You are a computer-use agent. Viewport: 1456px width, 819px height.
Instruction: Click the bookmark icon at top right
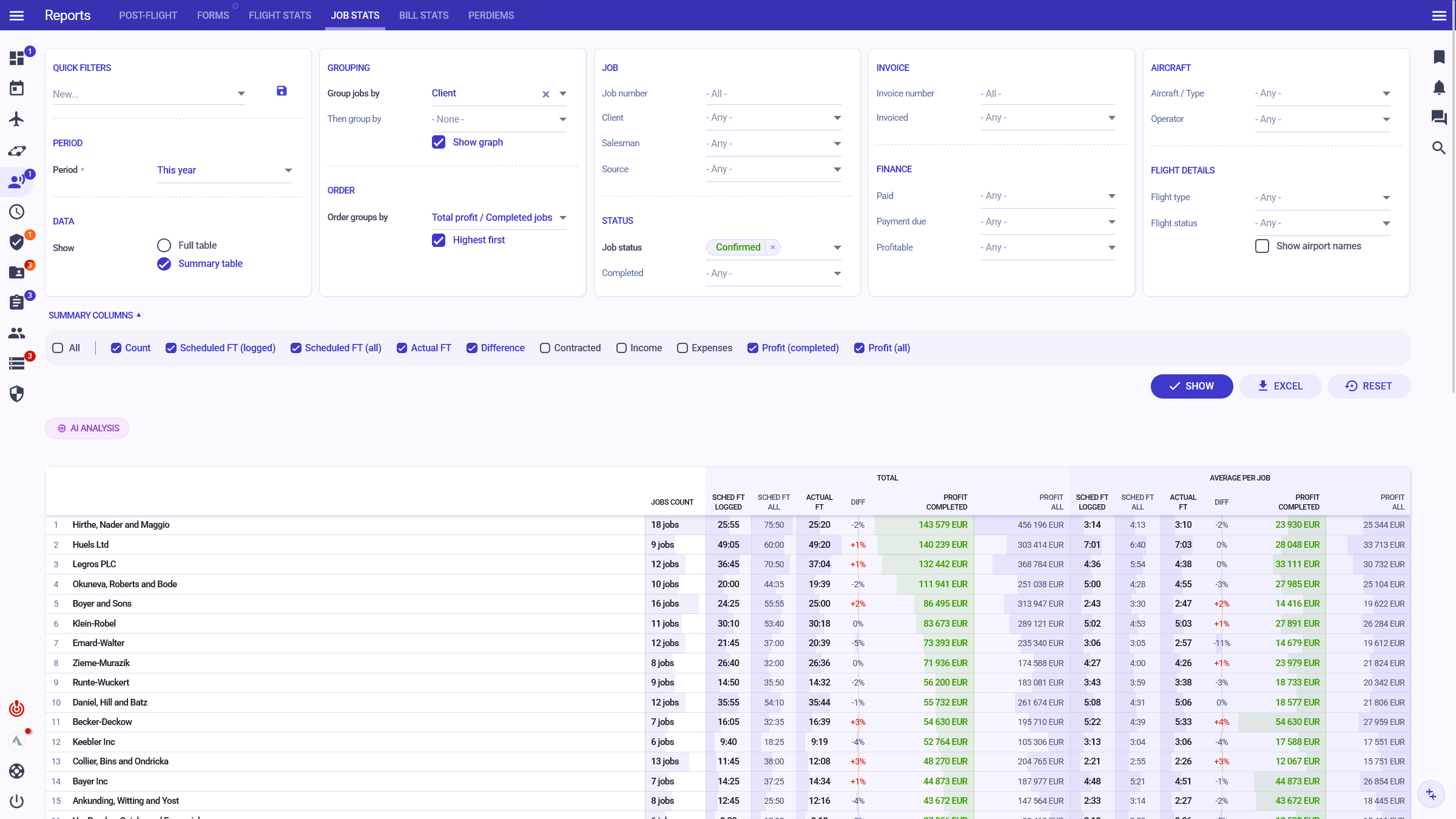pos(1438,57)
